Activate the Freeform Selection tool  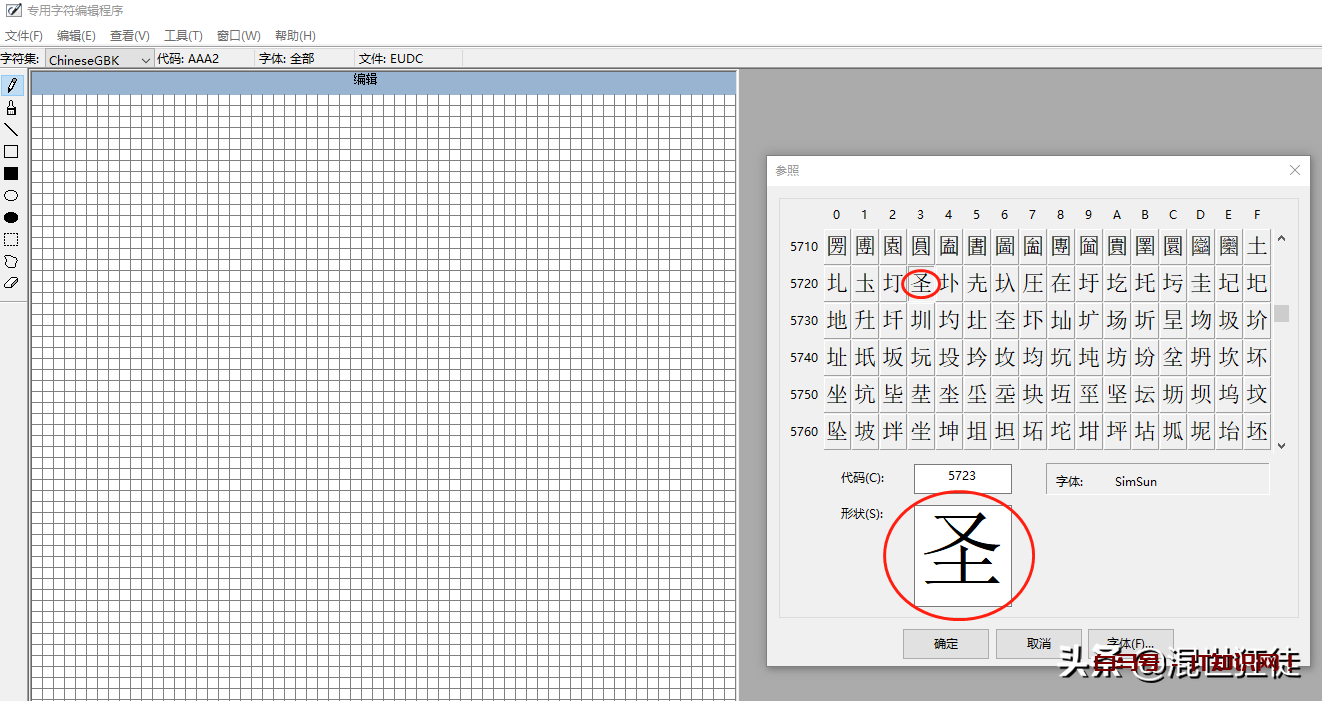(x=12, y=261)
